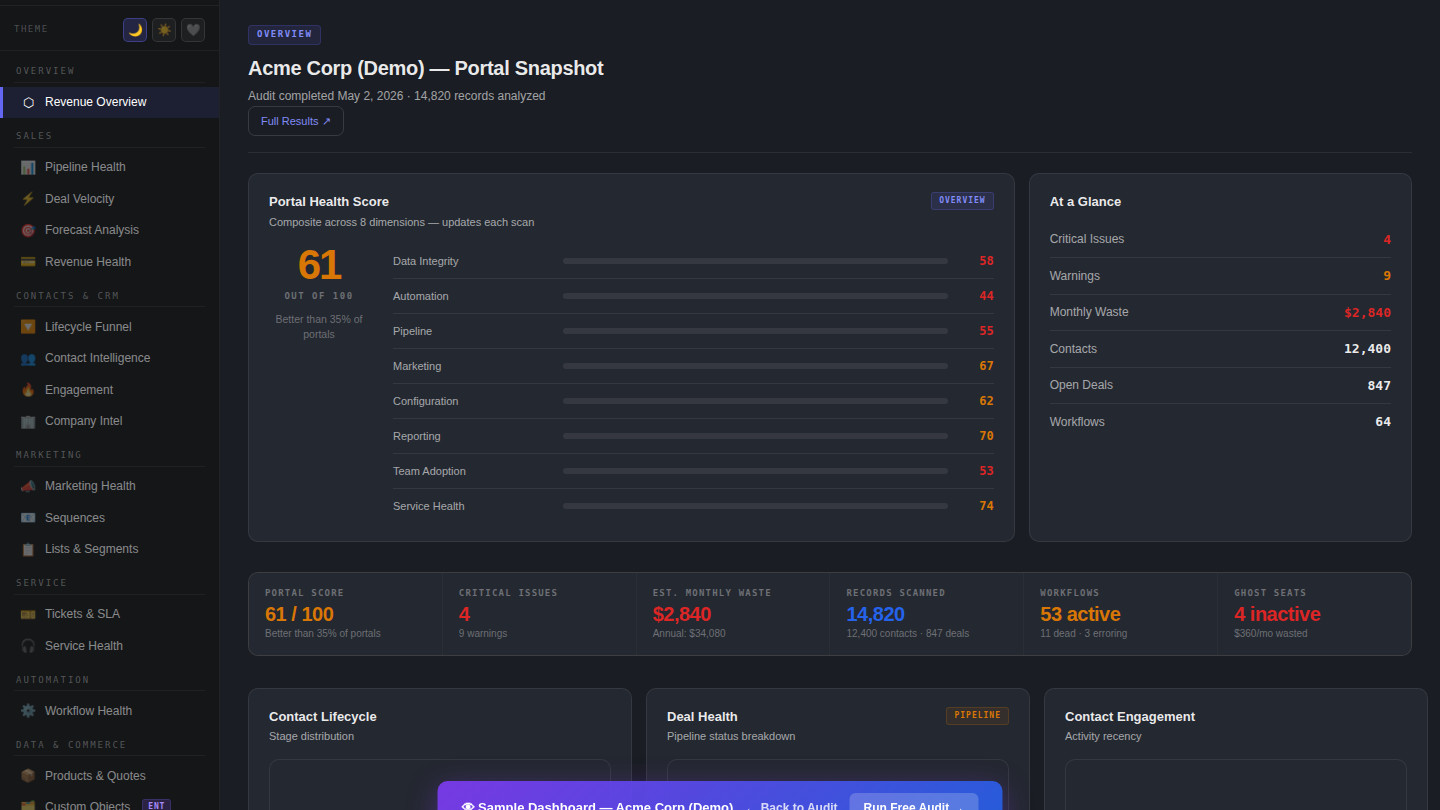Click the Portal Health Score heading
Viewport: 1440px width, 810px height.
[329, 201]
